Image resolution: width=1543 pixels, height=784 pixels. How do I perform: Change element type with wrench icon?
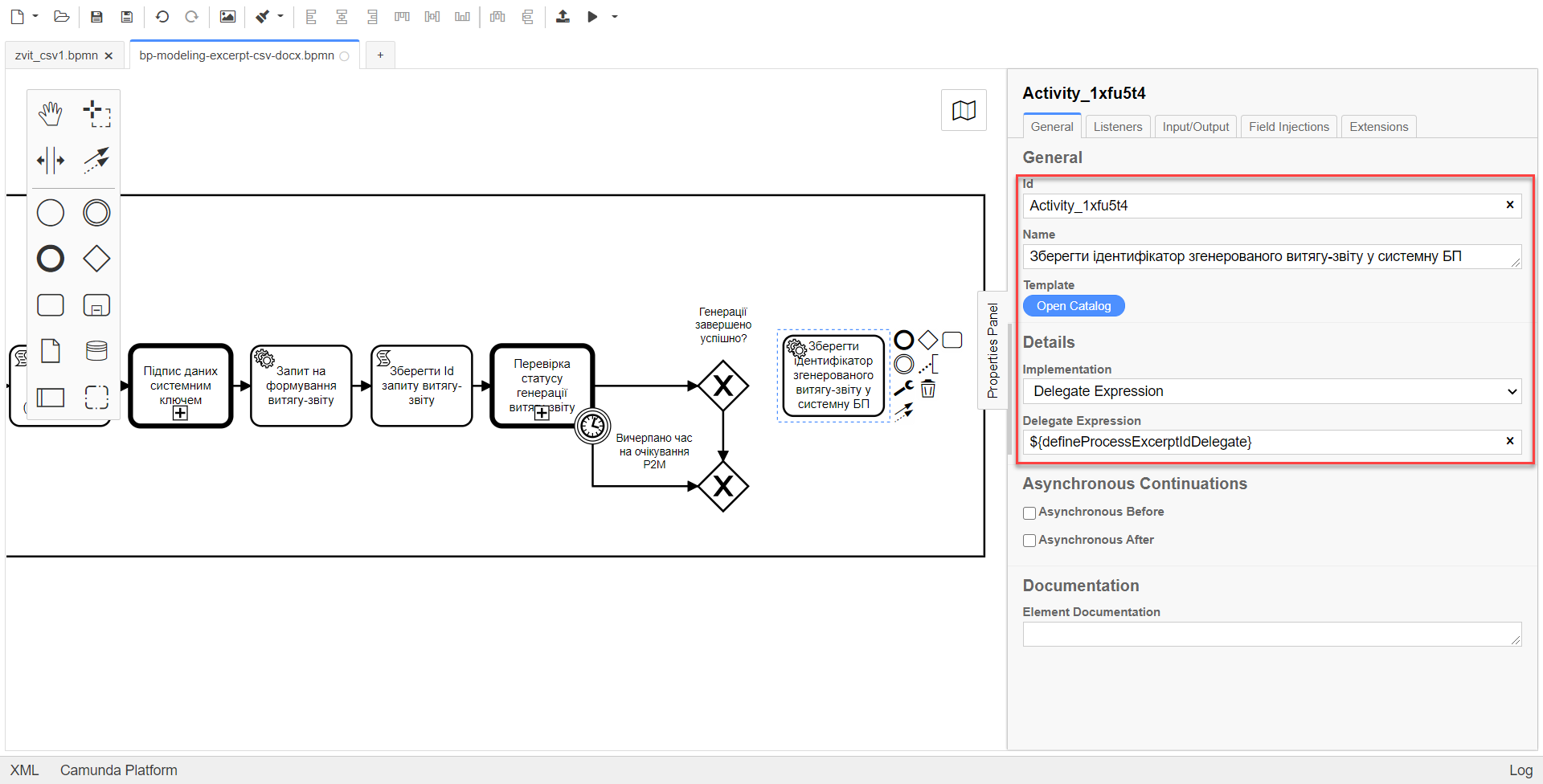(904, 389)
